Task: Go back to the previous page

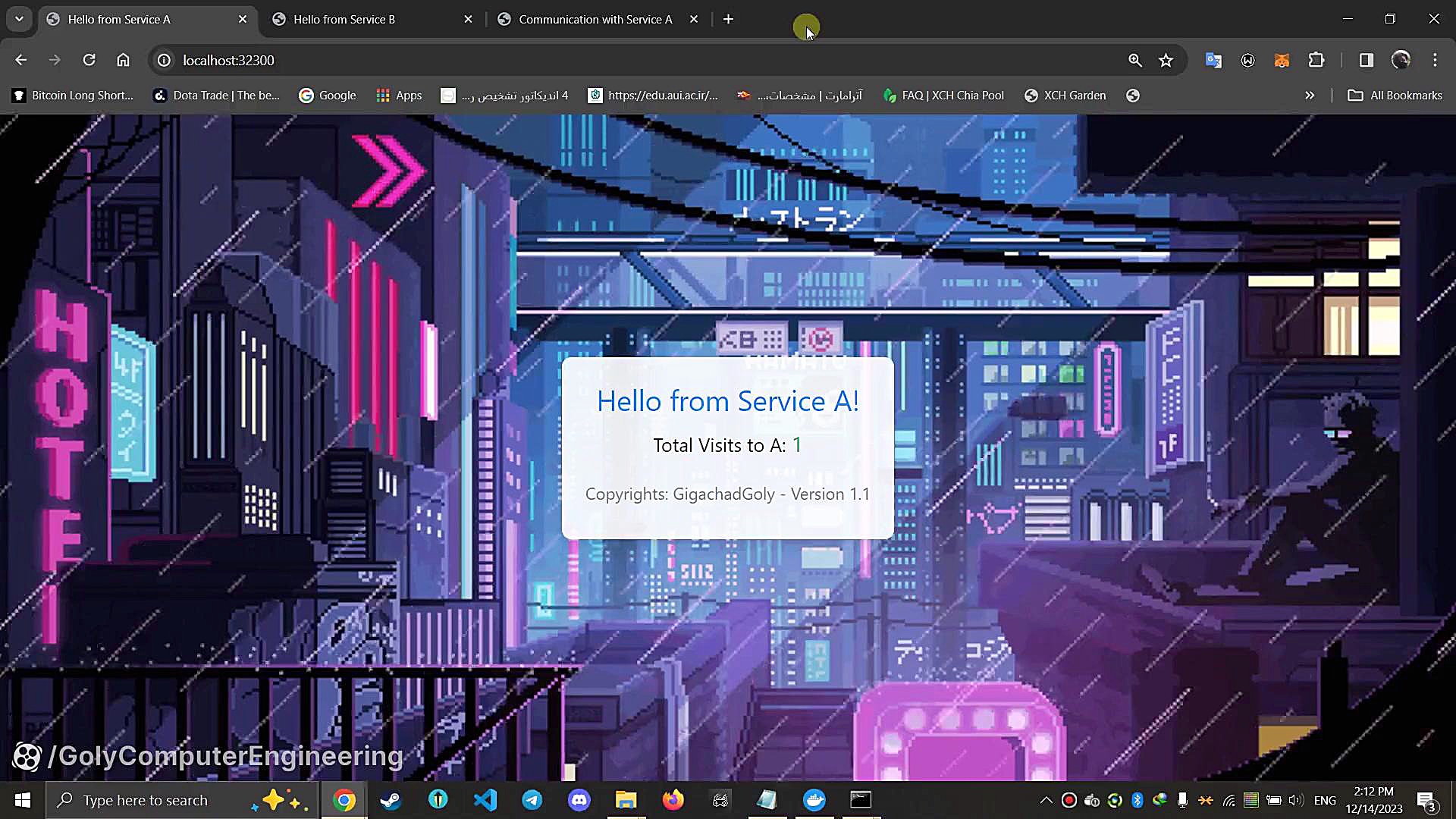Action: (x=21, y=60)
